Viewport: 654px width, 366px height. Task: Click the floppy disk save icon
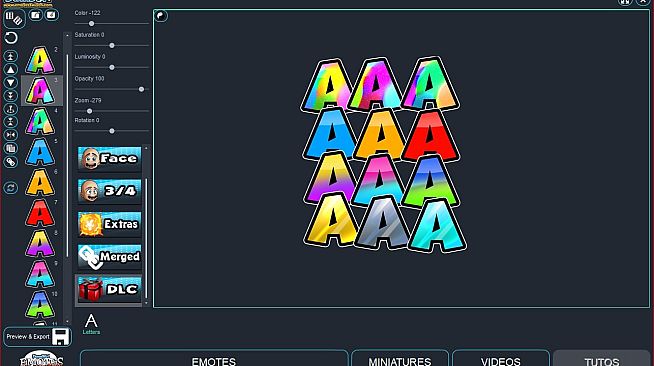tap(60, 337)
